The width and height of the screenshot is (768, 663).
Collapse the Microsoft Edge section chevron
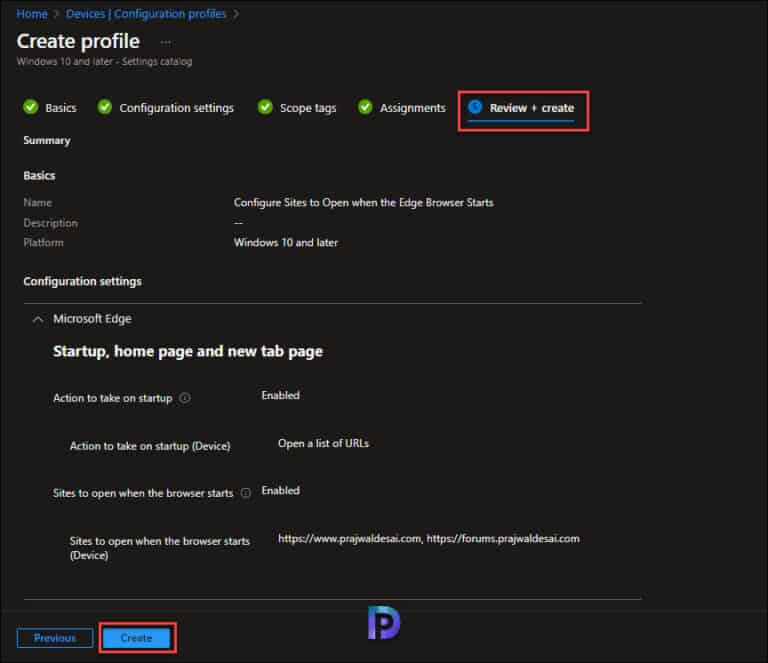38,319
